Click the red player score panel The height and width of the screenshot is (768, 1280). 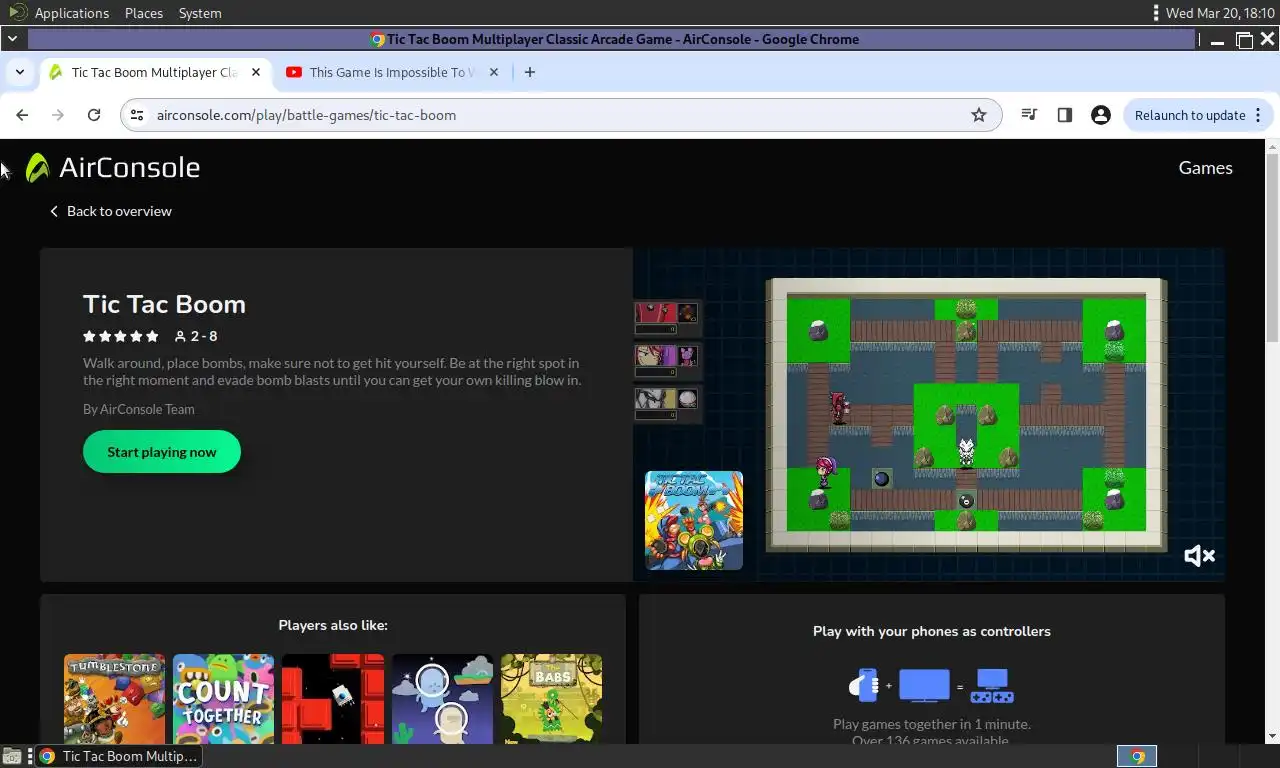click(667, 317)
